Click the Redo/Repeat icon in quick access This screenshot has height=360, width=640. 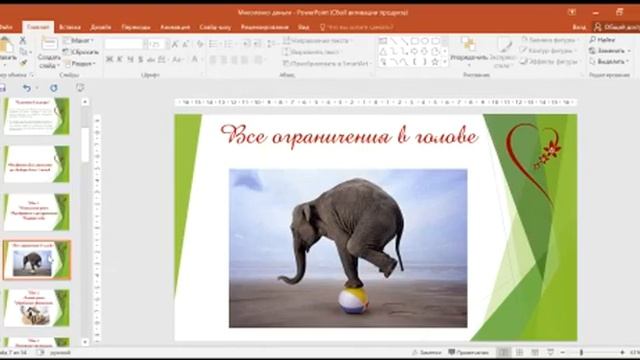click(53, 88)
